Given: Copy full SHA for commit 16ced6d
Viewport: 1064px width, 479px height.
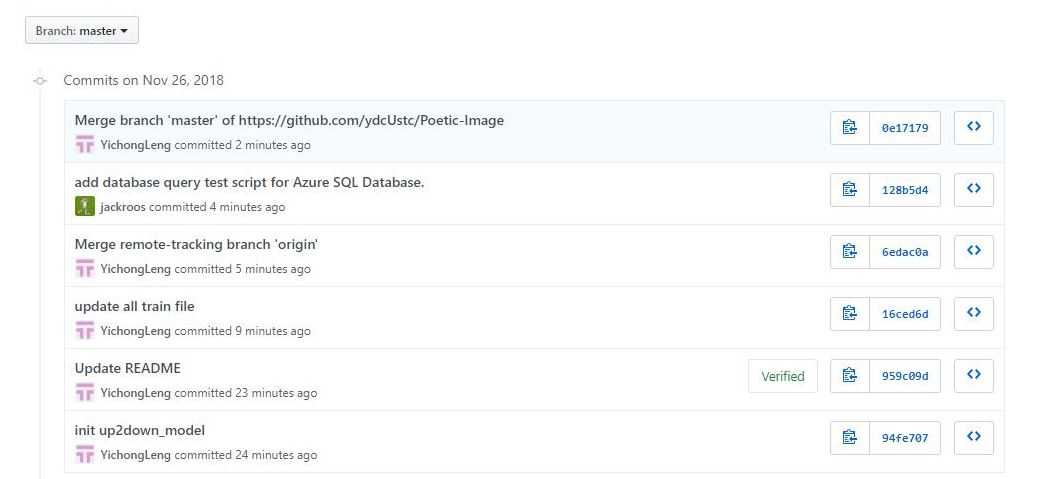Looking at the screenshot, I should coord(850,313).
